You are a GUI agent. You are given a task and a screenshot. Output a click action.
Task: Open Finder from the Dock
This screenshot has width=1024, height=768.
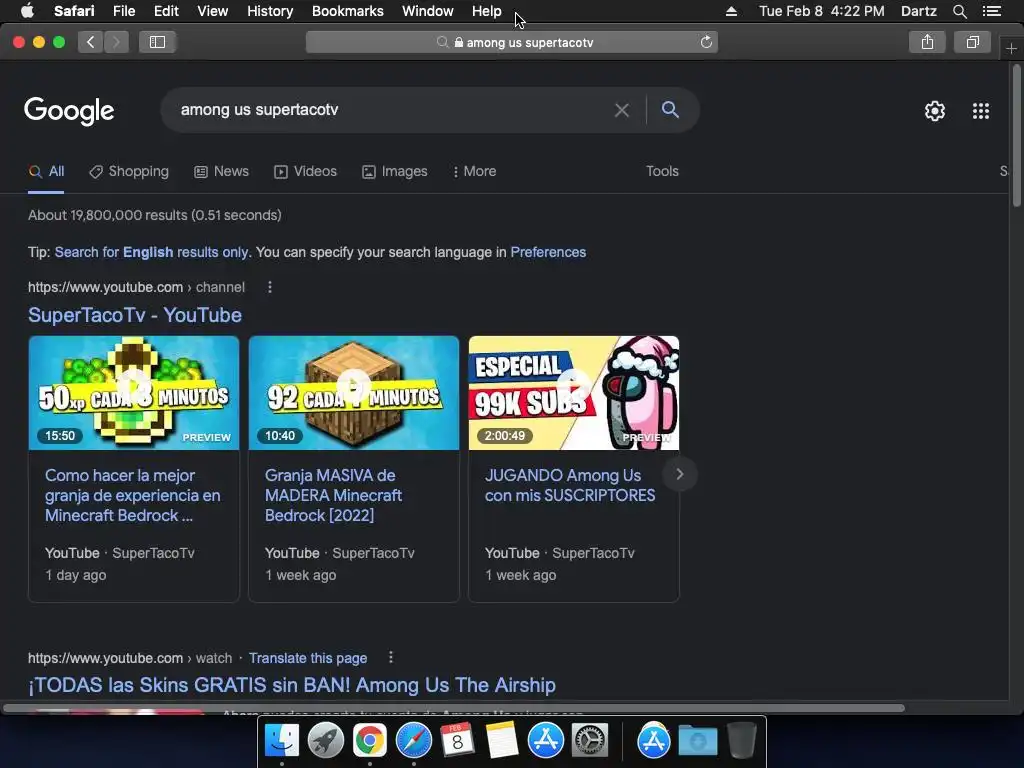281,741
